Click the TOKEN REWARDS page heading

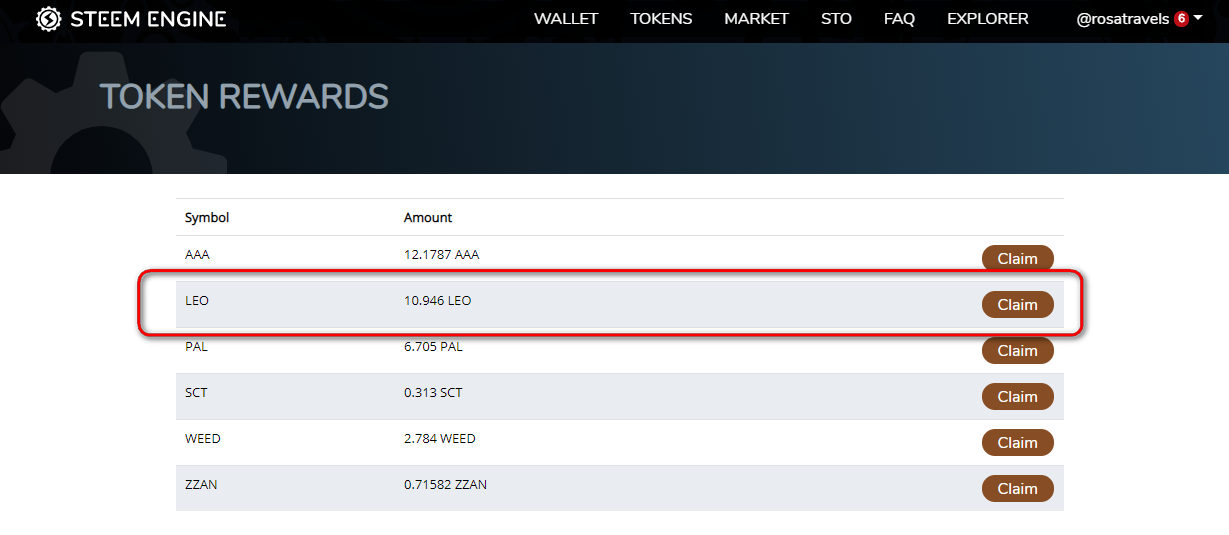pyautogui.click(x=244, y=96)
